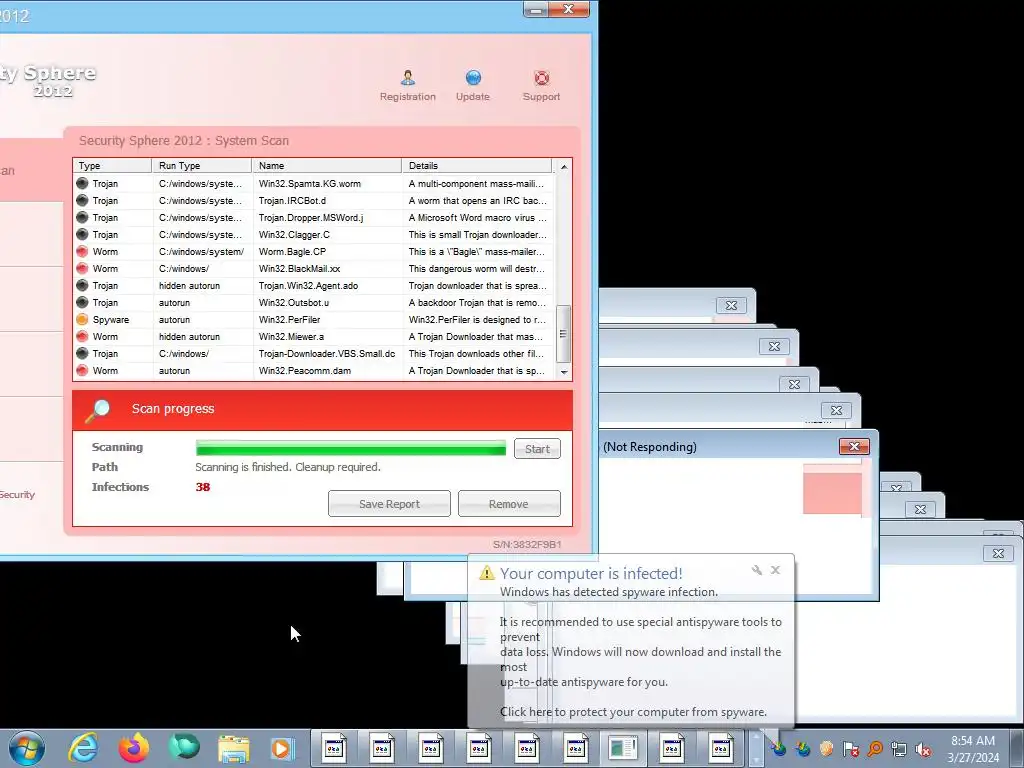The image size is (1024, 768).
Task: Click the scan list scrollbar up arrow
Action: click(564, 167)
